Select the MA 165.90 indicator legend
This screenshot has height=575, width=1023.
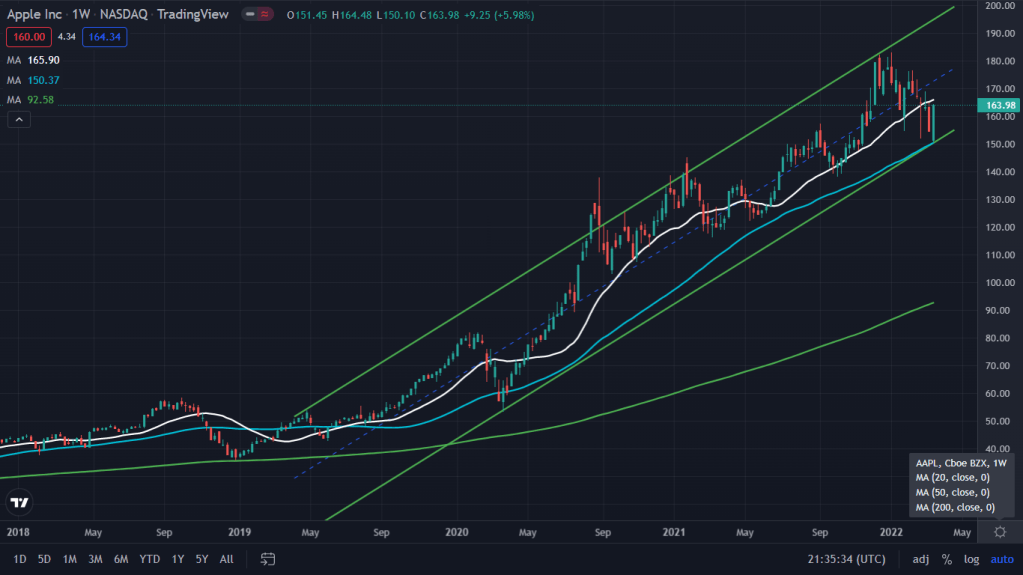(38, 61)
